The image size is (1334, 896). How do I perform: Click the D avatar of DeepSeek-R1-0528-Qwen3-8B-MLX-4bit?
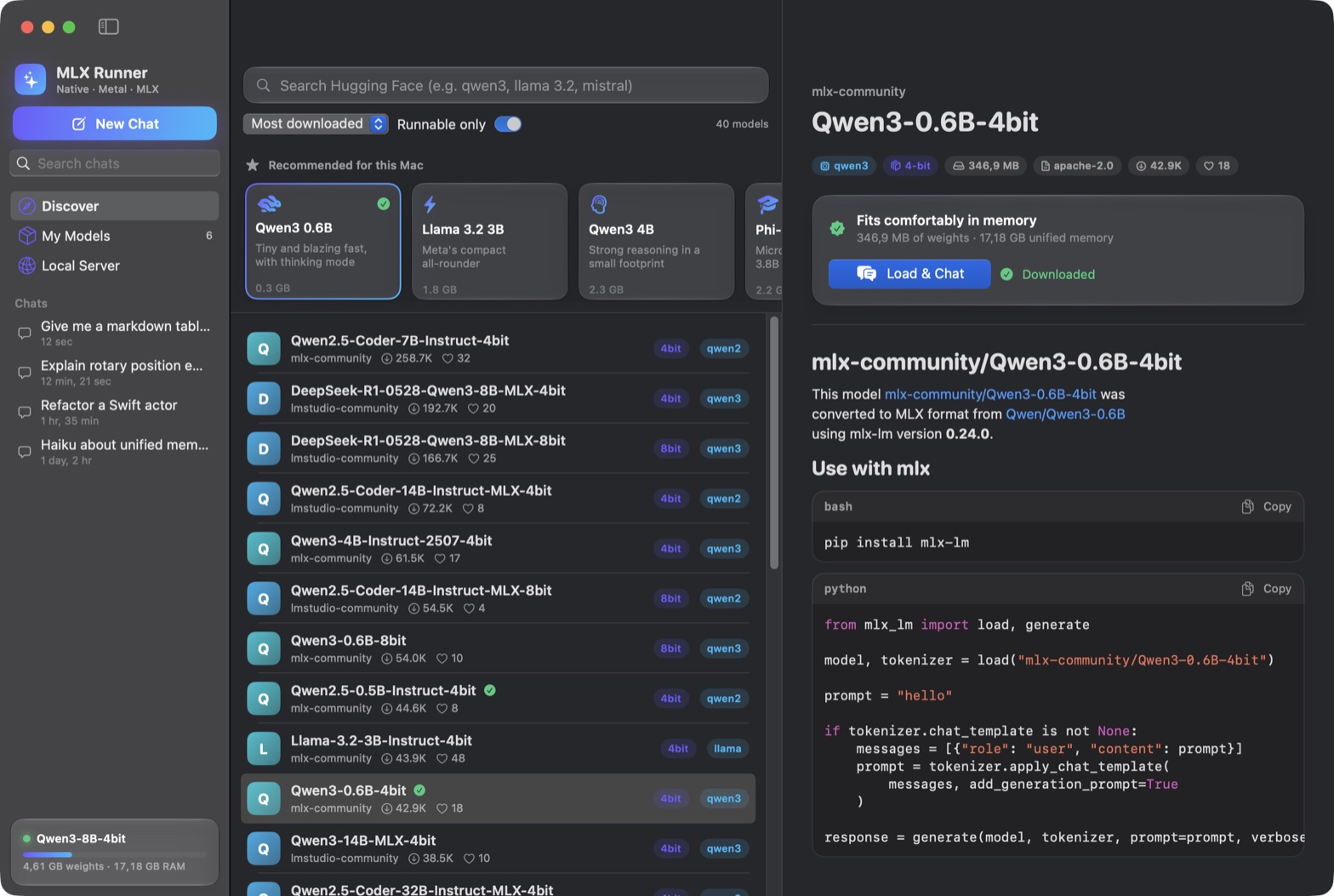point(264,399)
